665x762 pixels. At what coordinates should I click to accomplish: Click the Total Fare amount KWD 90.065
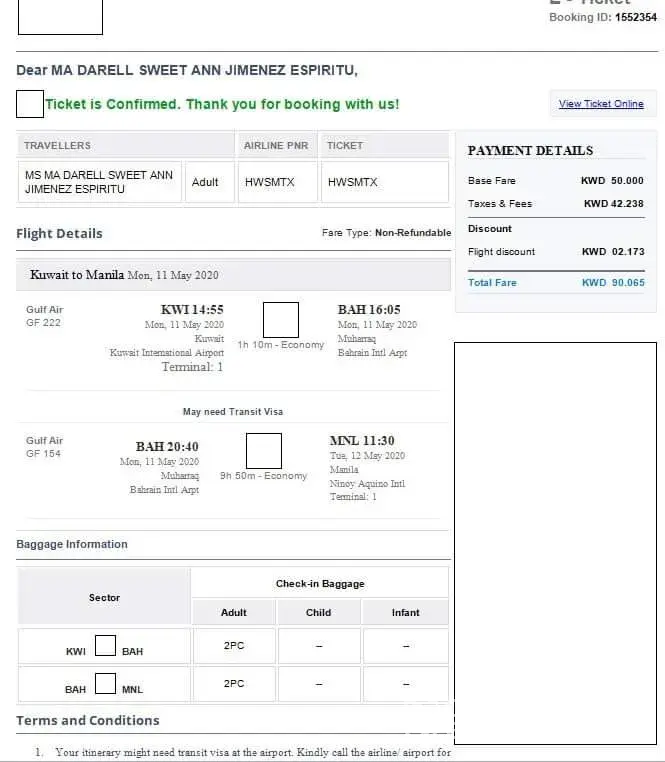click(613, 283)
